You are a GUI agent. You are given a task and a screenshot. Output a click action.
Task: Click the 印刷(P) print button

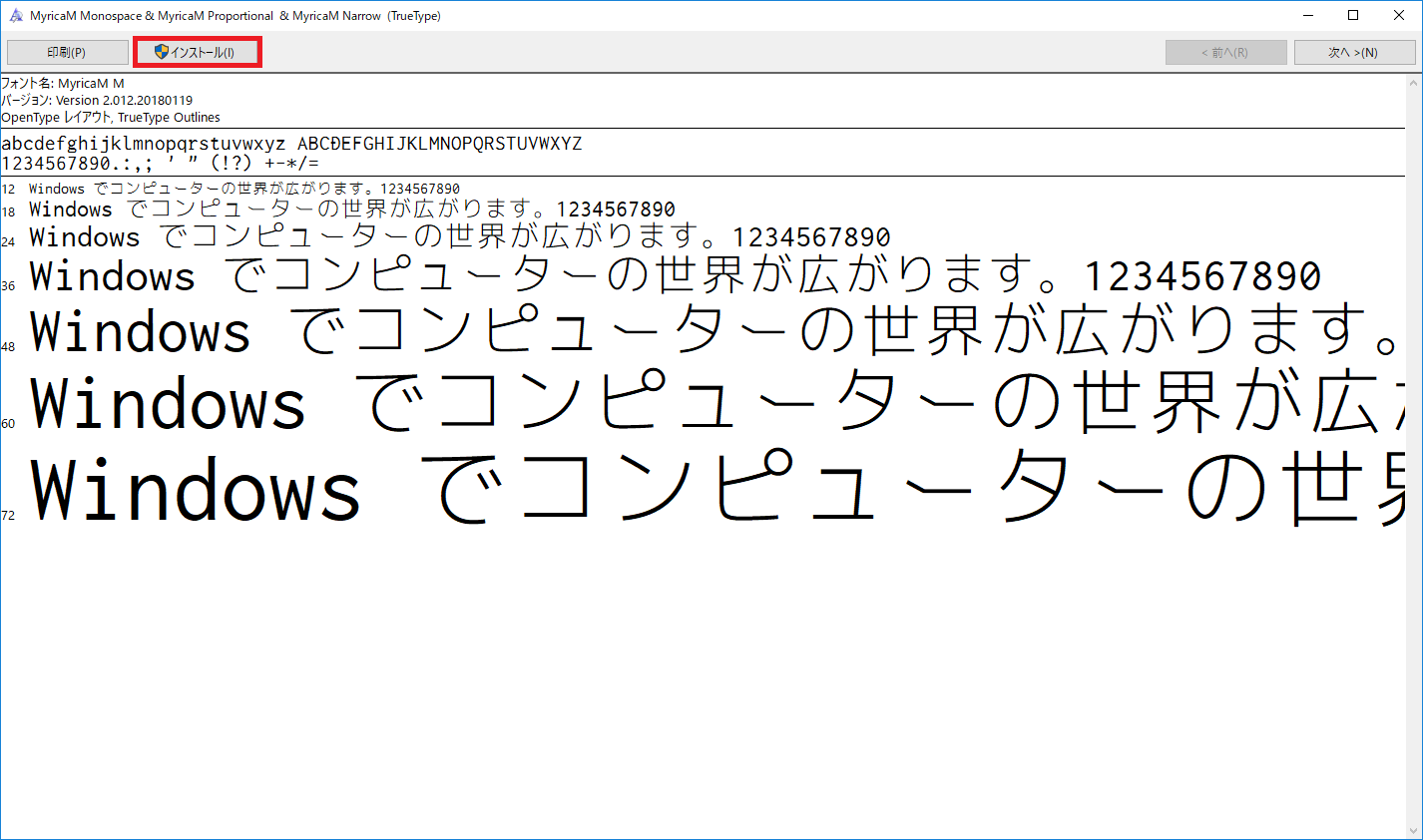pyautogui.click(x=67, y=52)
